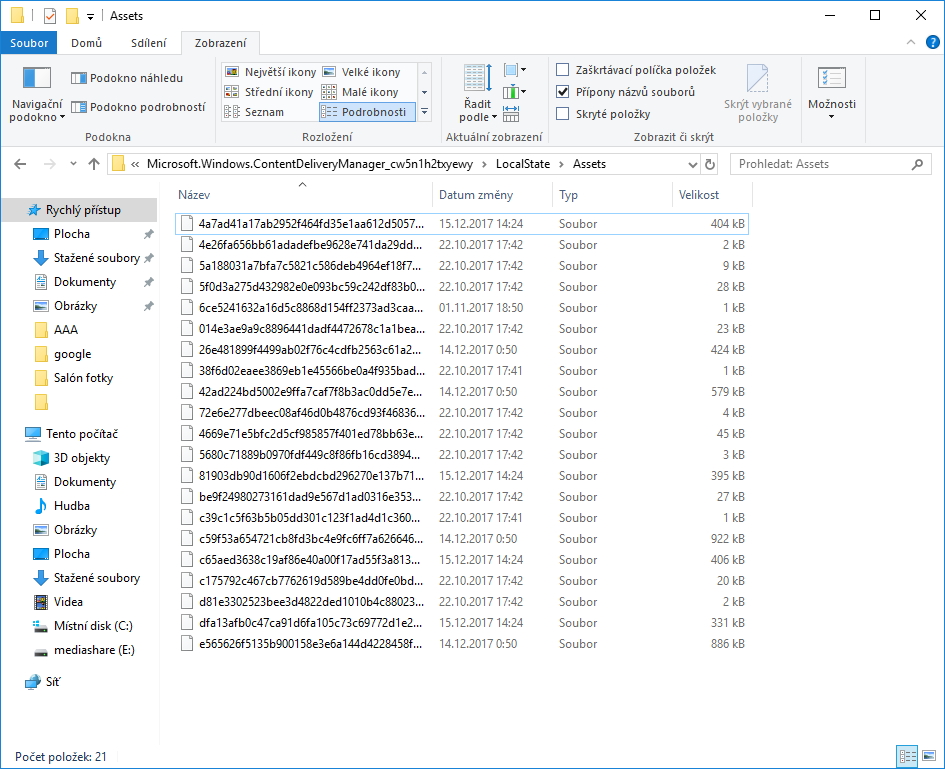
Task: Click size all columns to fit icon
Action: click(511, 113)
